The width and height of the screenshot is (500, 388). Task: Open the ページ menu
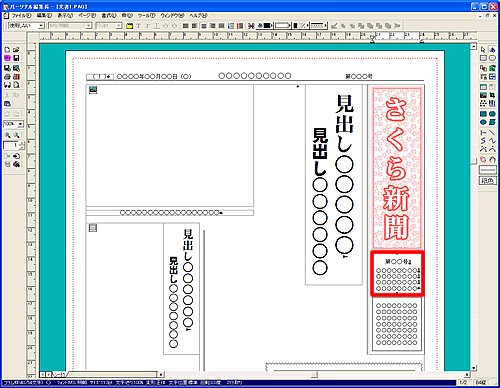(x=87, y=16)
